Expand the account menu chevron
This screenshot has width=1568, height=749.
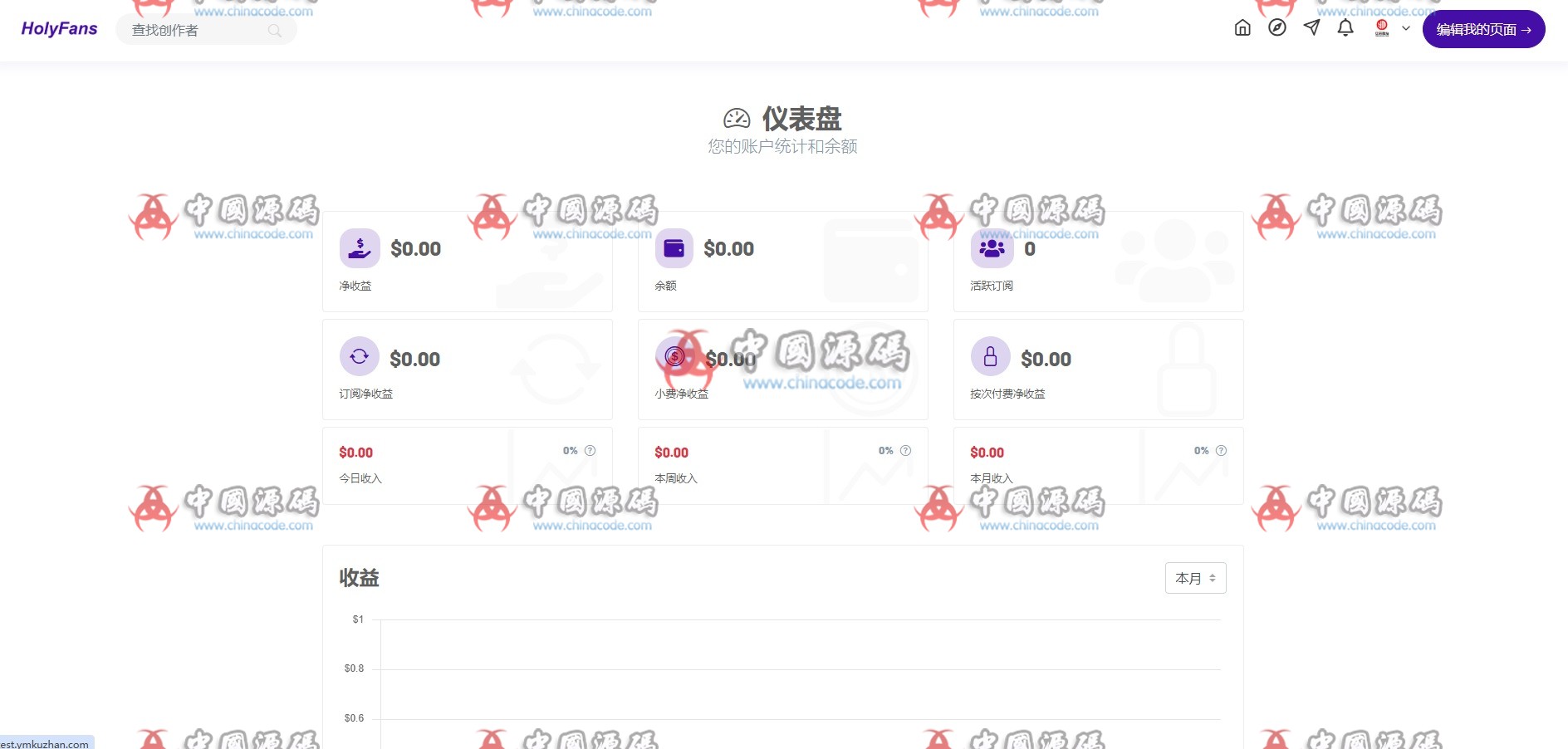point(1406,28)
